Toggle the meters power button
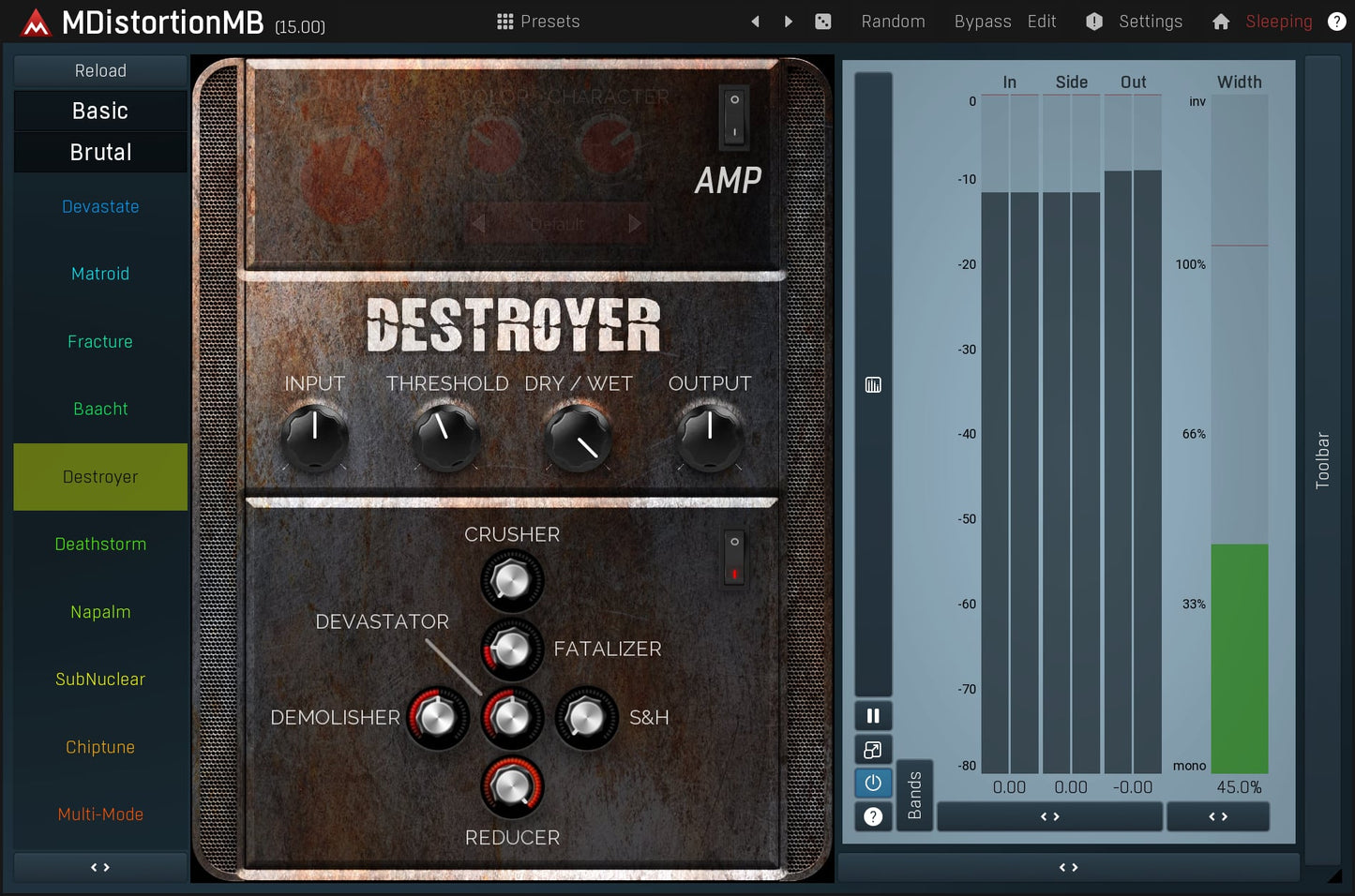Viewport: 1355px width, 896px height. point(872,783)
